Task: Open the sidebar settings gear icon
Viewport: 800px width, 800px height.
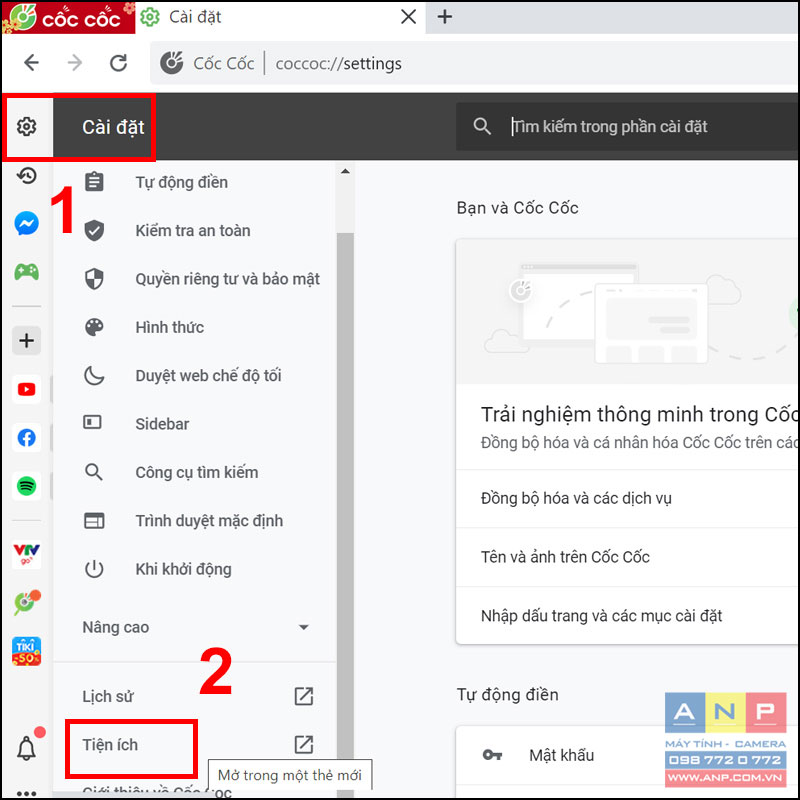Action: click(27, 127)
